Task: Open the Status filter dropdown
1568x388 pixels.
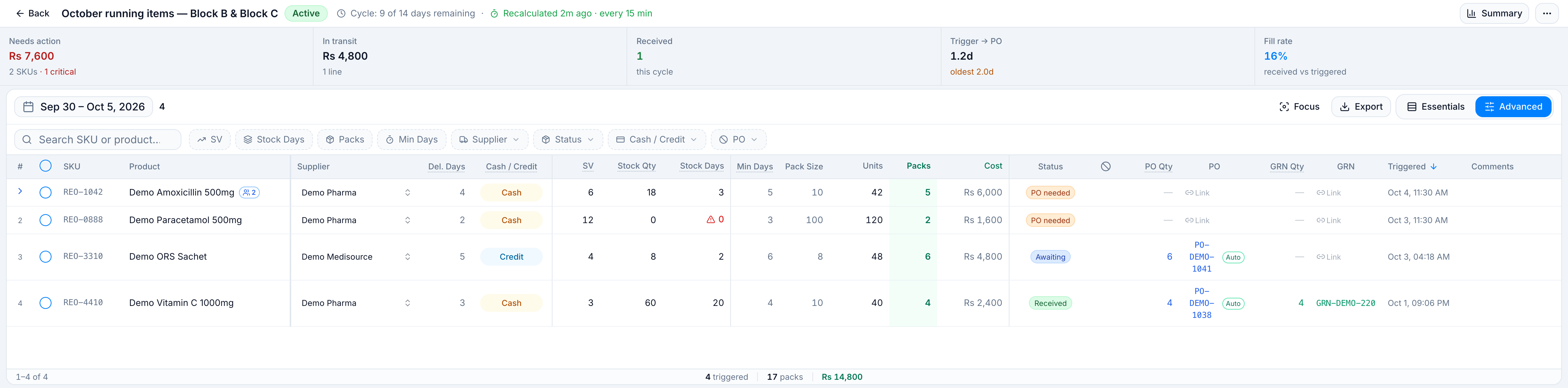Action: [568, 139]
